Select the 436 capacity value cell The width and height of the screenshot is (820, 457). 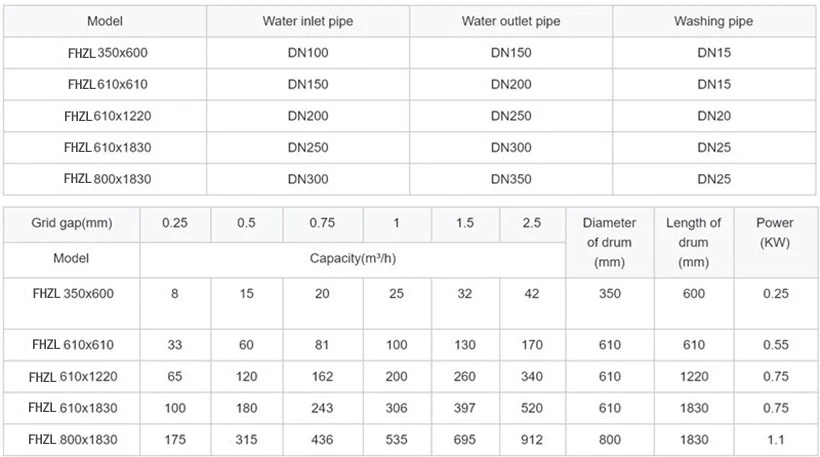pyautogui.click(x=322, y=439)
